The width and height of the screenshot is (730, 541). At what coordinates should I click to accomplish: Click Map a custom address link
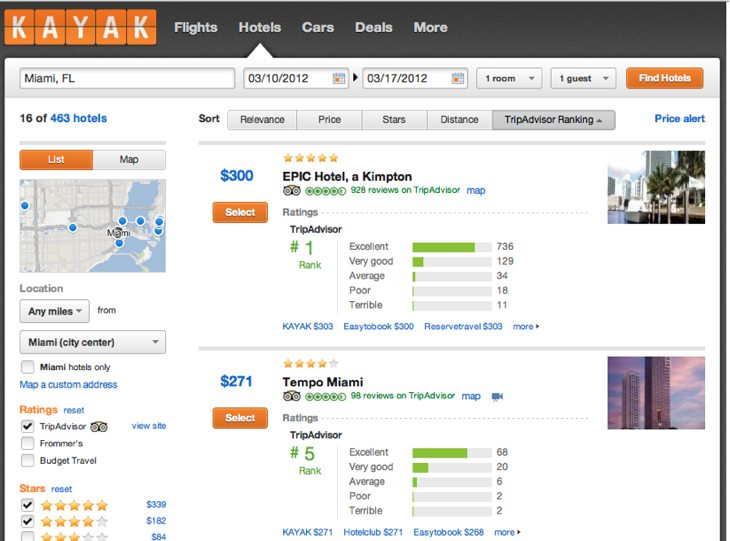pyautogui.click(x=68, y=385)
